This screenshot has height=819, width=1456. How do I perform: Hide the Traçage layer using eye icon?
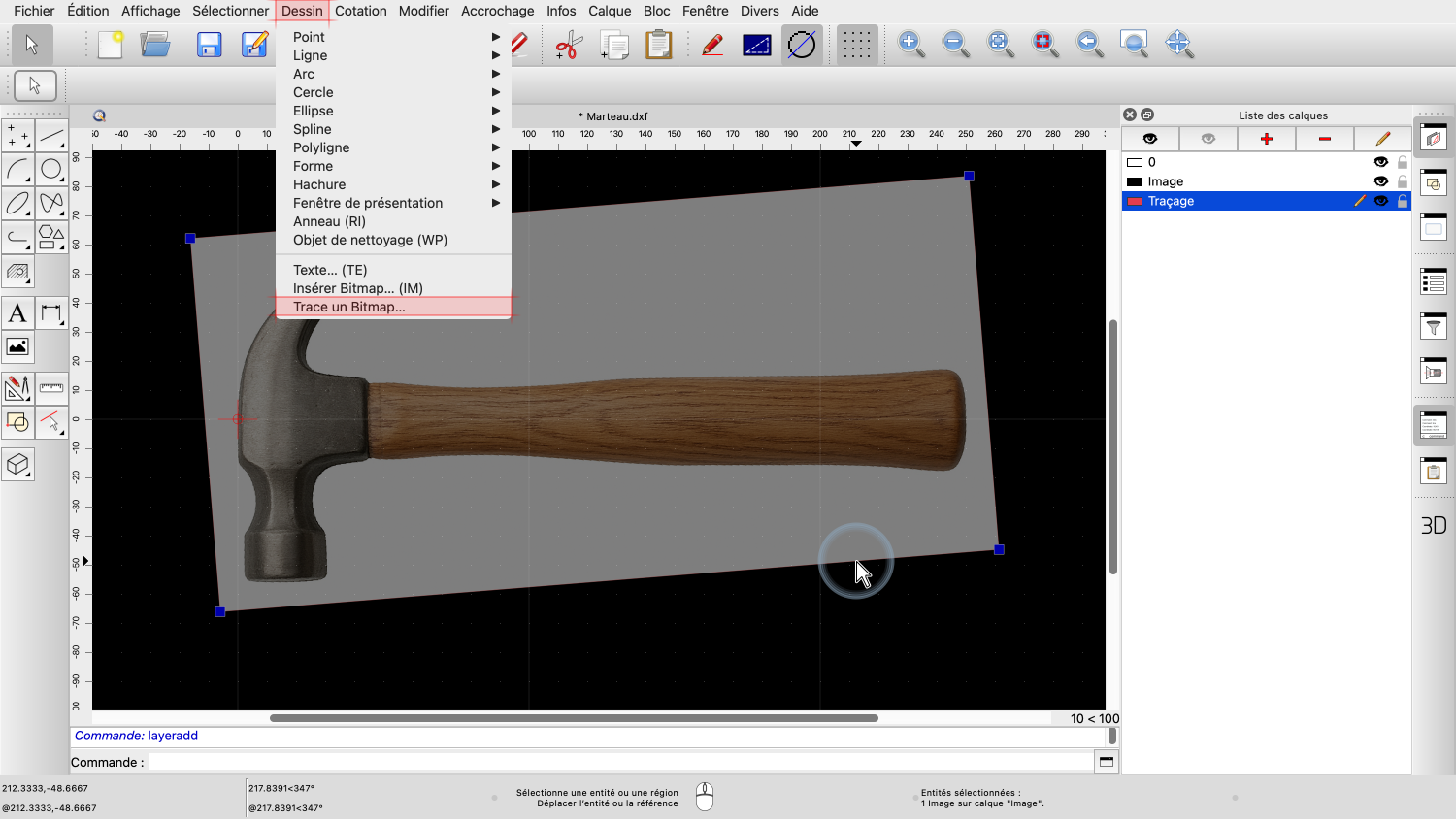click(1380, 201)
